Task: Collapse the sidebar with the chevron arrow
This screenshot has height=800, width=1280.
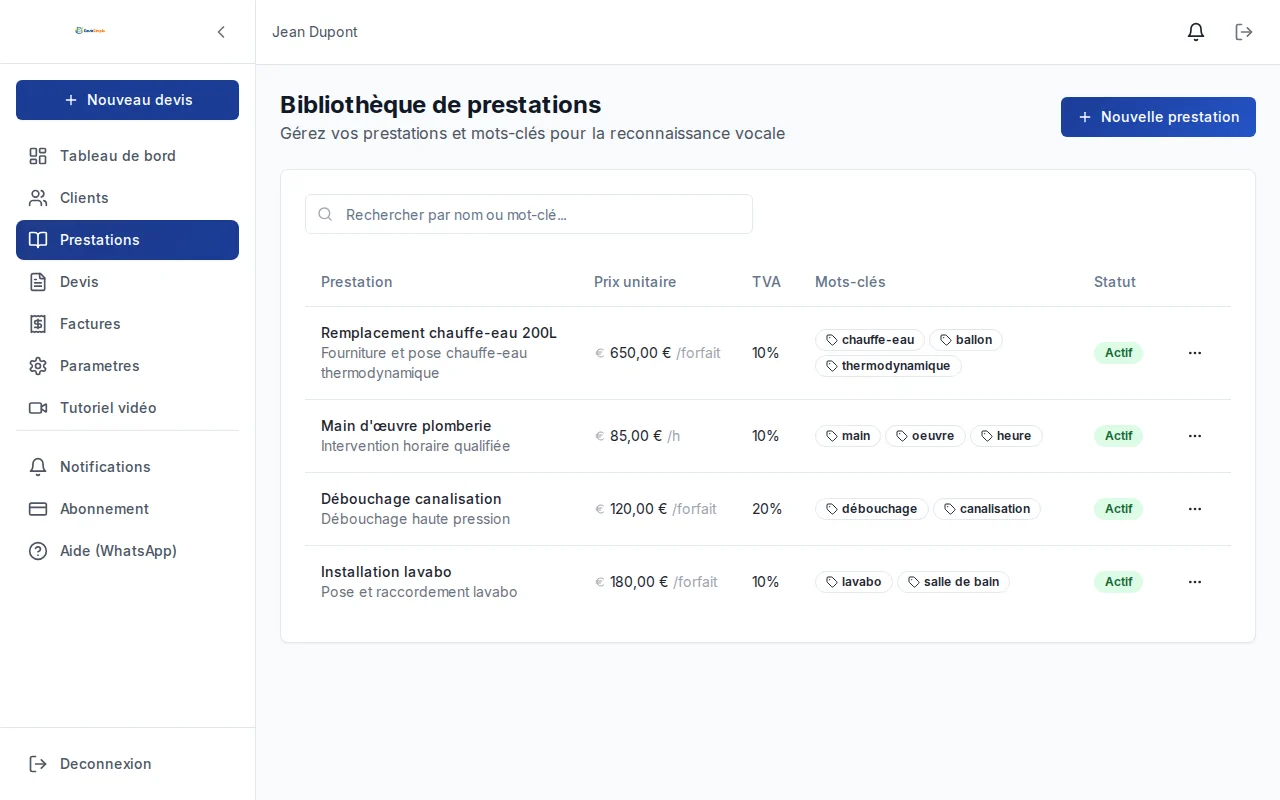Action: click(221, 32)
